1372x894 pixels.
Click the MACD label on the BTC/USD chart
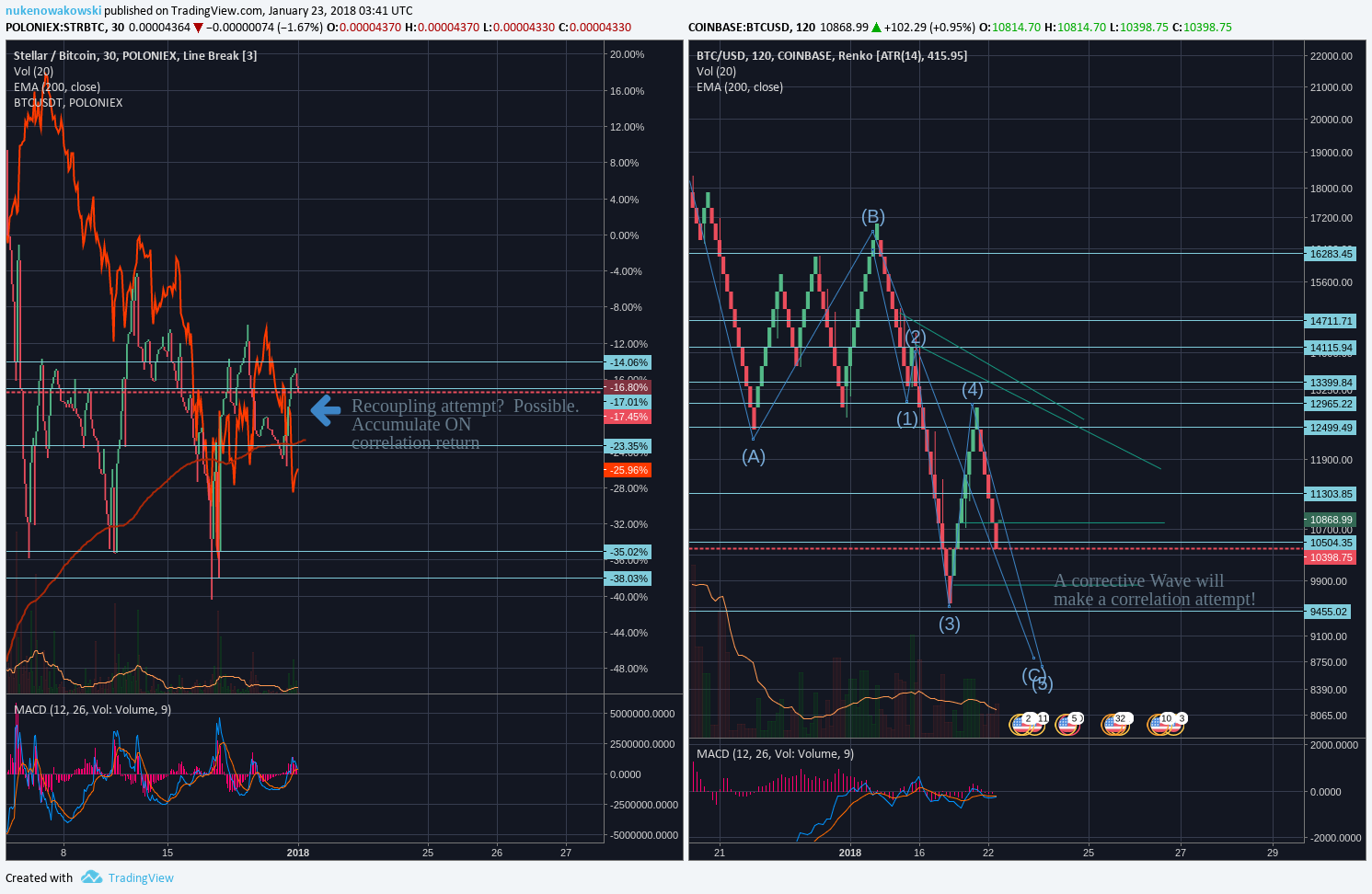775,753
